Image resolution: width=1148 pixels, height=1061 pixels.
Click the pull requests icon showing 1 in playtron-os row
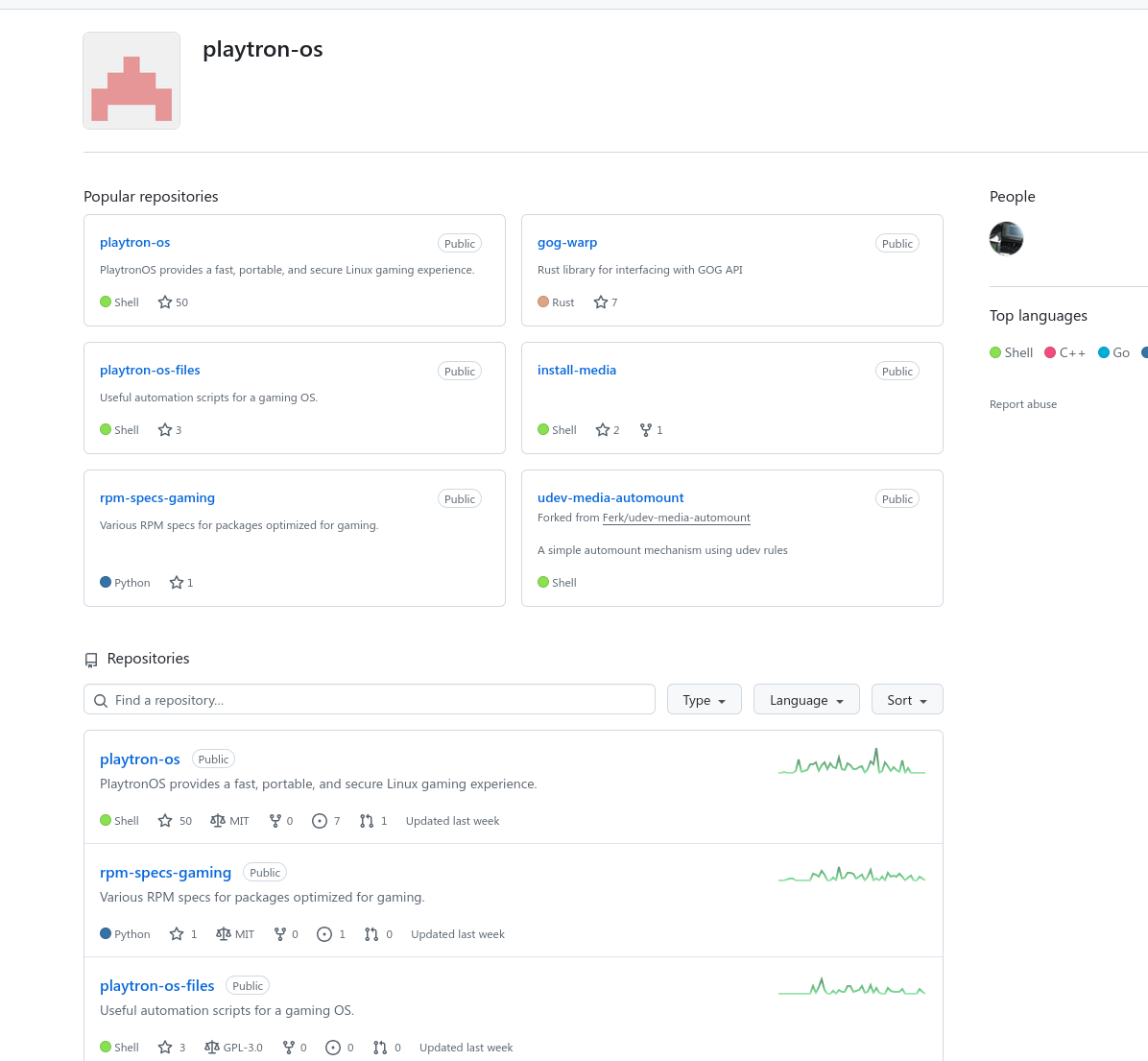[367, 821]
